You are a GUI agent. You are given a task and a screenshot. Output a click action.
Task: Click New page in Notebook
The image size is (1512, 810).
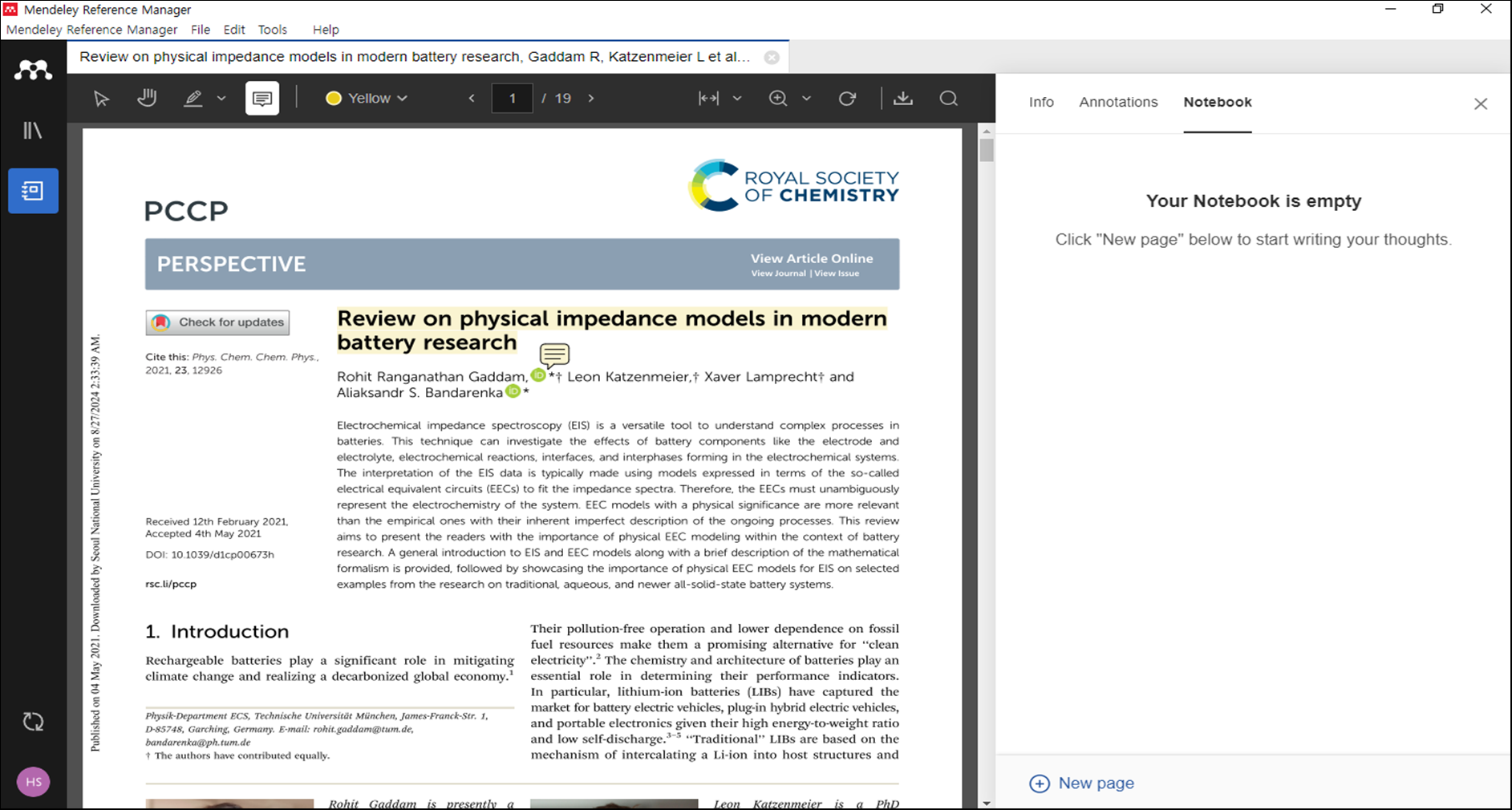tap(1082, 784)
